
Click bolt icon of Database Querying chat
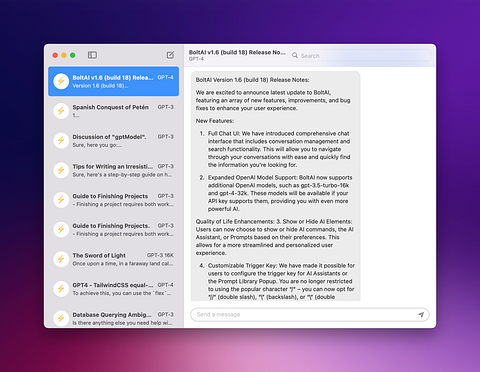click(61, 318)
